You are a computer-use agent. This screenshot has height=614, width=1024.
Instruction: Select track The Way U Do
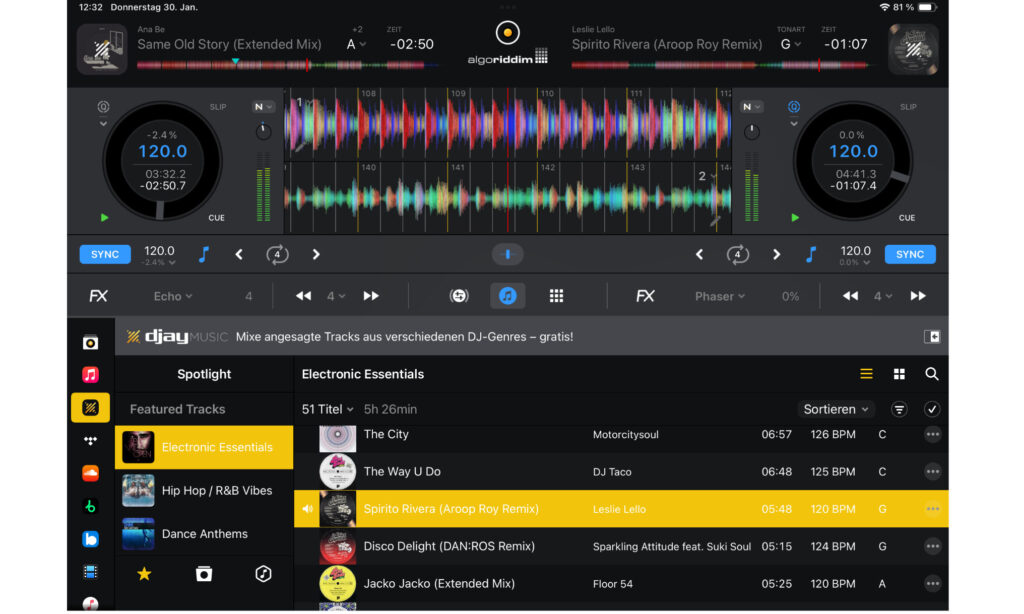pos(621,472)
